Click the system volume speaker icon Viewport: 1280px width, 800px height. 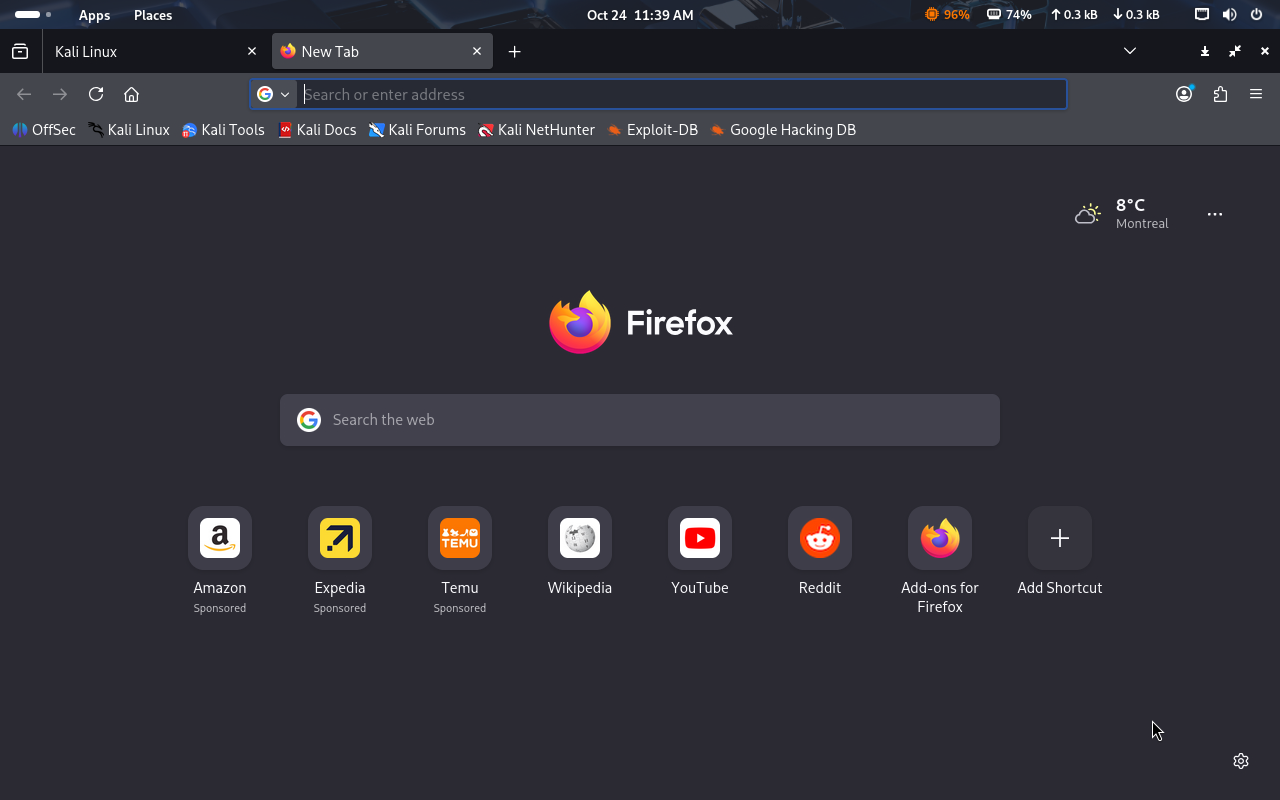pyautogui.click(x=1229, y=15)
